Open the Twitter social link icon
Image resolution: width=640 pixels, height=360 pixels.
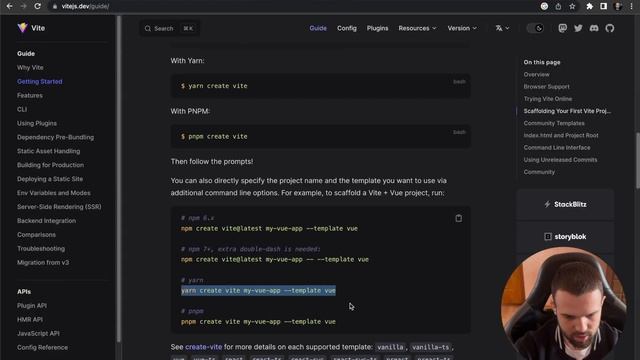point(578,28)
